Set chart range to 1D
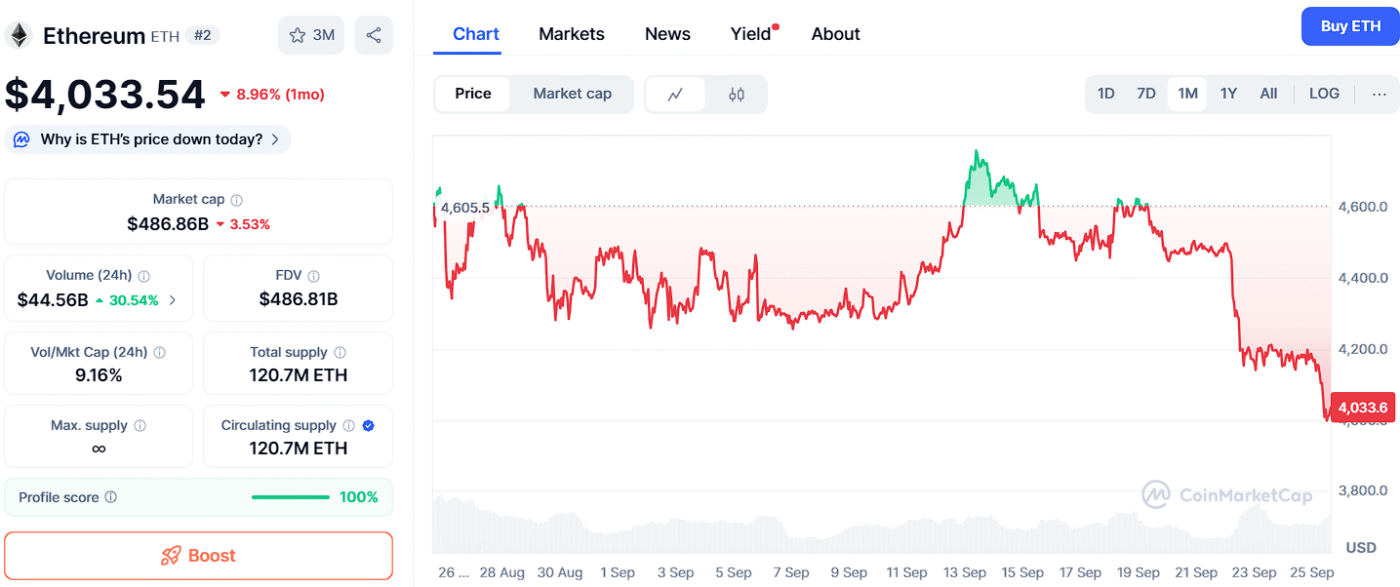 (1106, 94)
